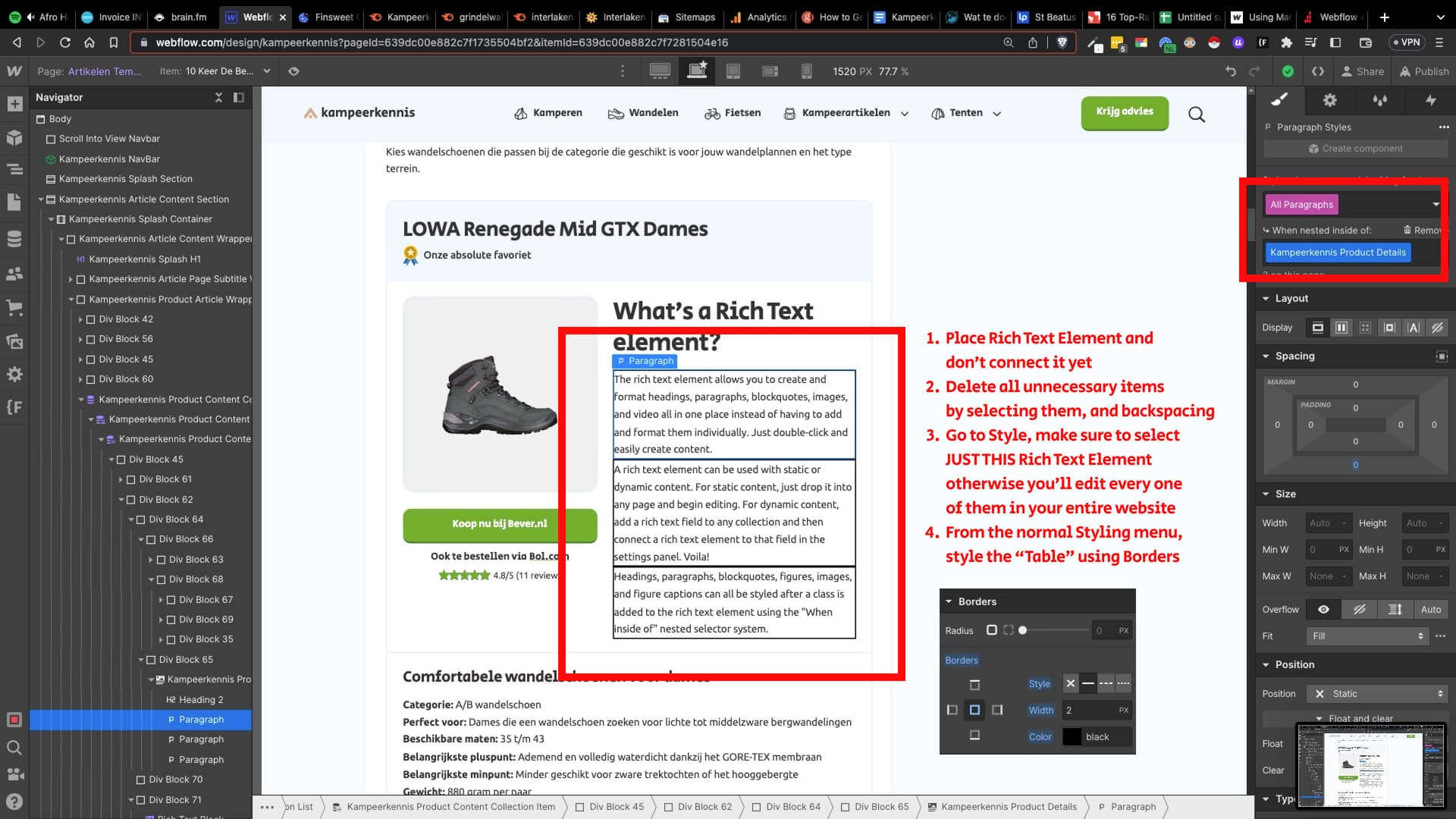Click the green saved status checkmark
Viewport: 1456px width, 819px height.
click(x=1288, y=71)
